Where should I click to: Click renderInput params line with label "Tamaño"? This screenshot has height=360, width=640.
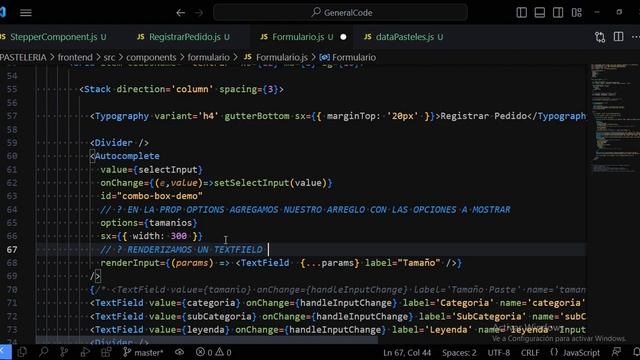click(x=281, y=263)
